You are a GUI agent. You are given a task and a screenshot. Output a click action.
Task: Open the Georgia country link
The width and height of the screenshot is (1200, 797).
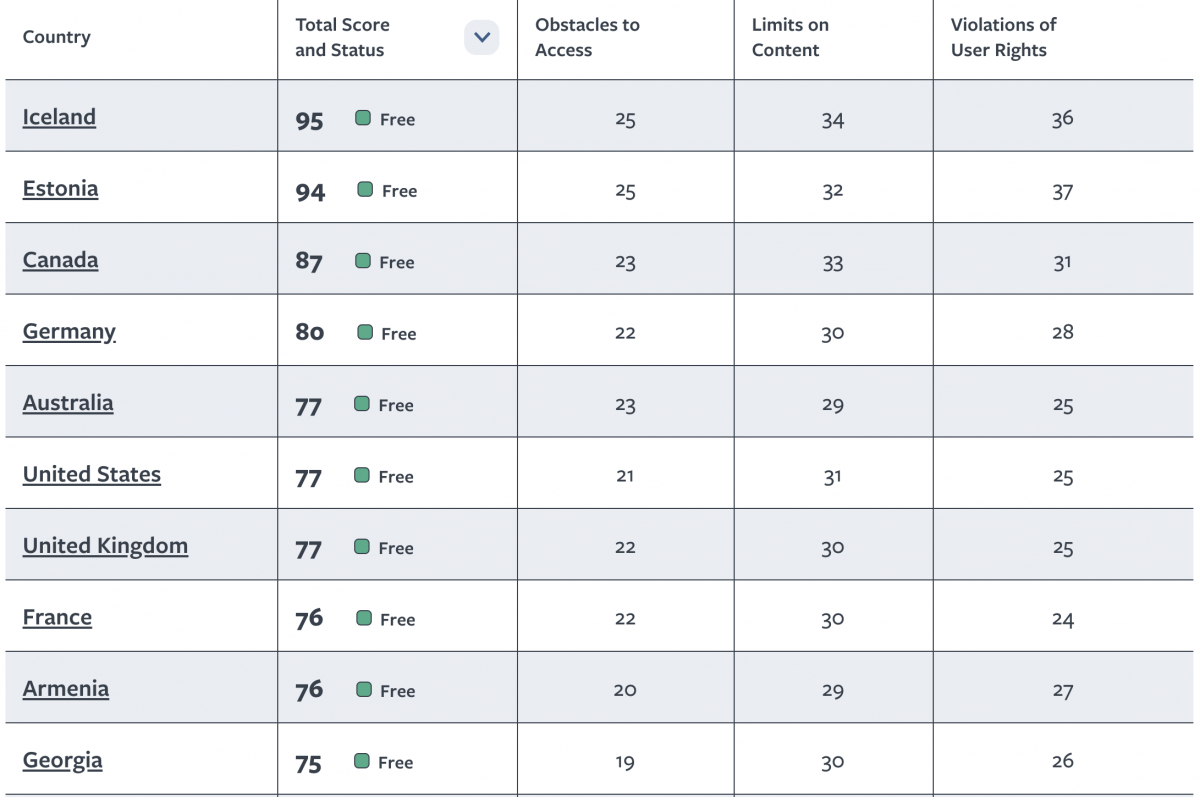[62, 760]
